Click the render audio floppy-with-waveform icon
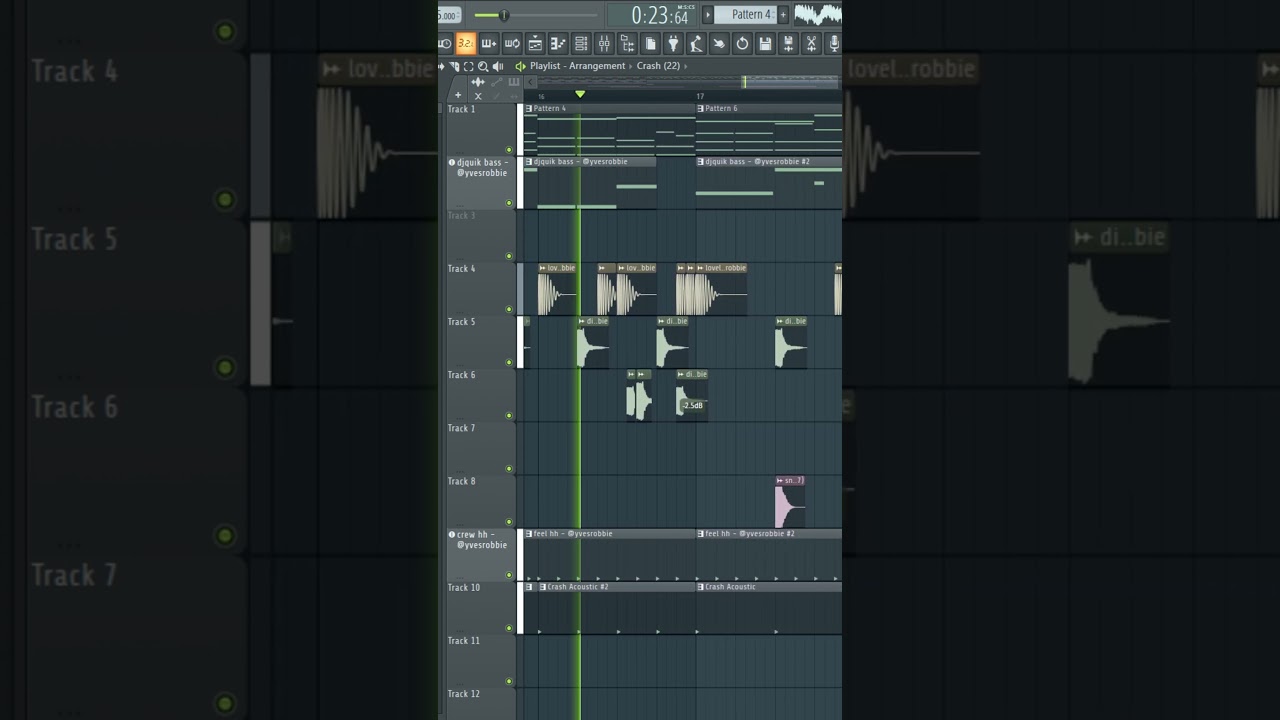Image resolution: width=1280 pixels, height=720 pixels. click(x=788, y=43)
